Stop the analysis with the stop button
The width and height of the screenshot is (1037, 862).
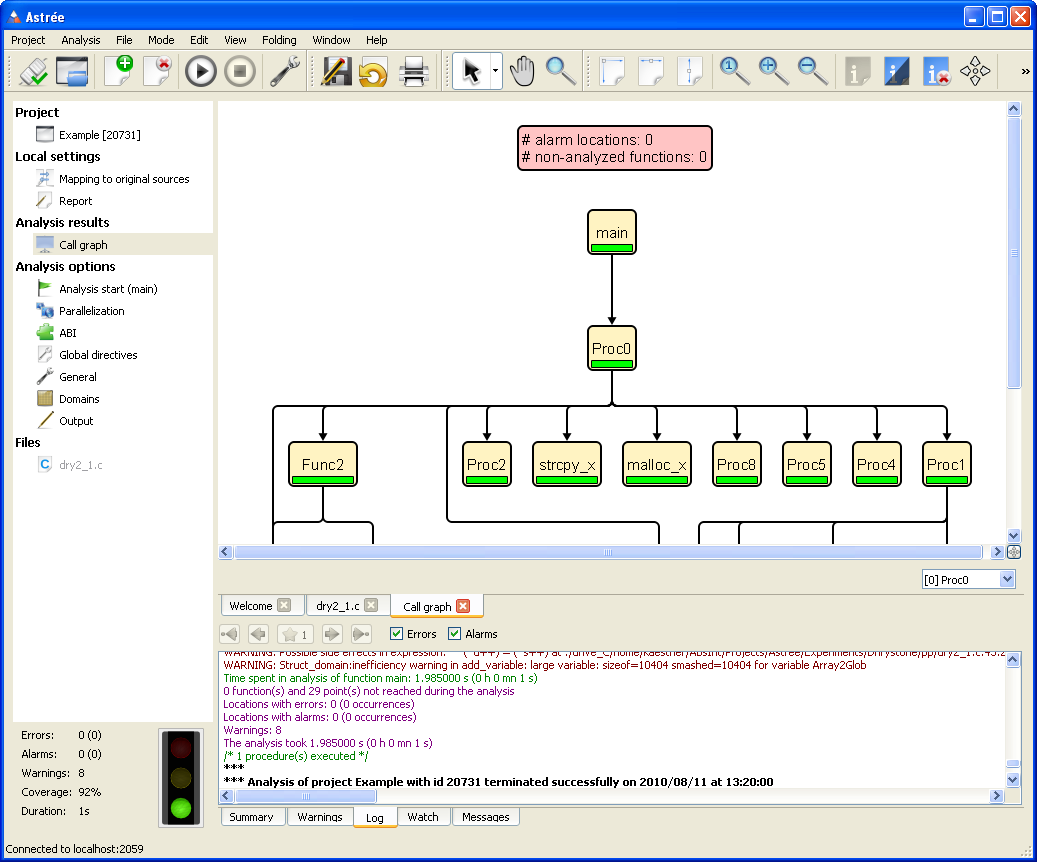pyautogui.click(x=239, y=71)
